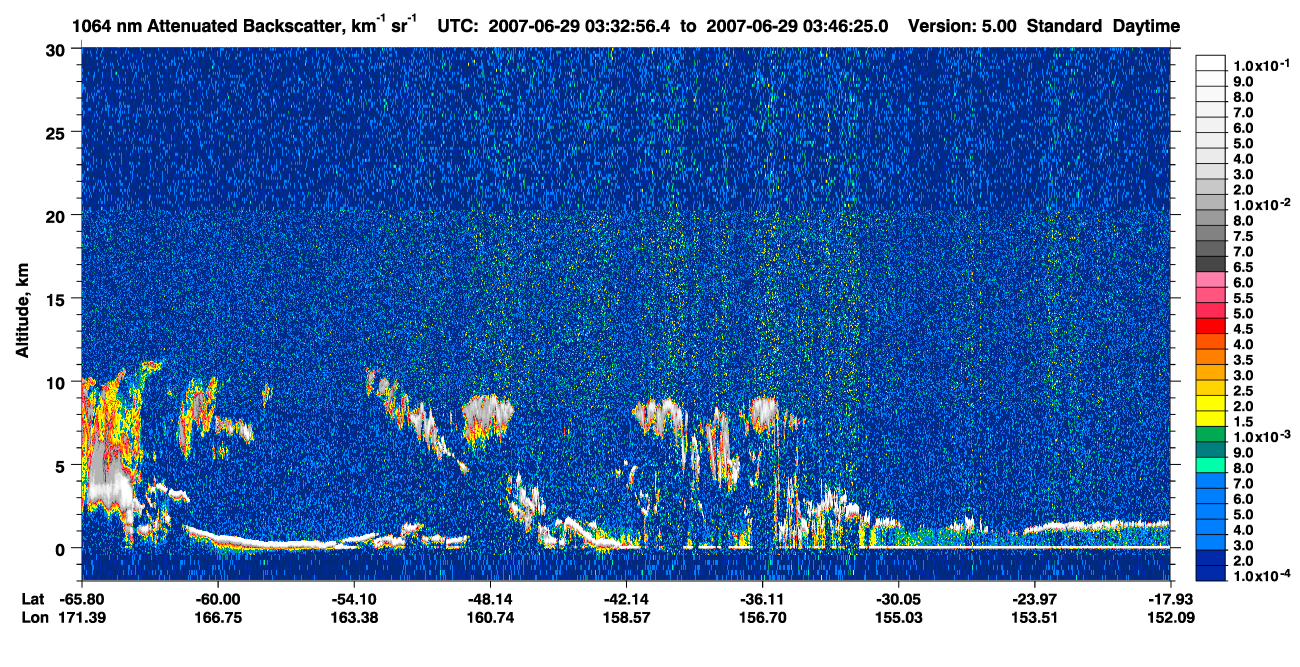Click the latitude value '-48.14'
Screen dimensions: 1300x667
pyautogui.click(x=489, y=598)
